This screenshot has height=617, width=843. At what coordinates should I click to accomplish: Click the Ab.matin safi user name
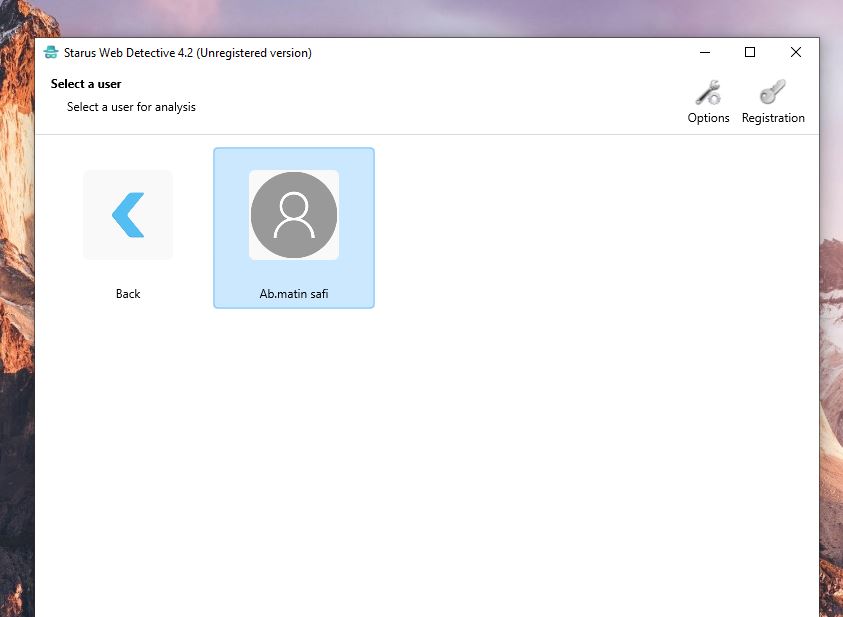pyautogui.click(x=294, y=294)
